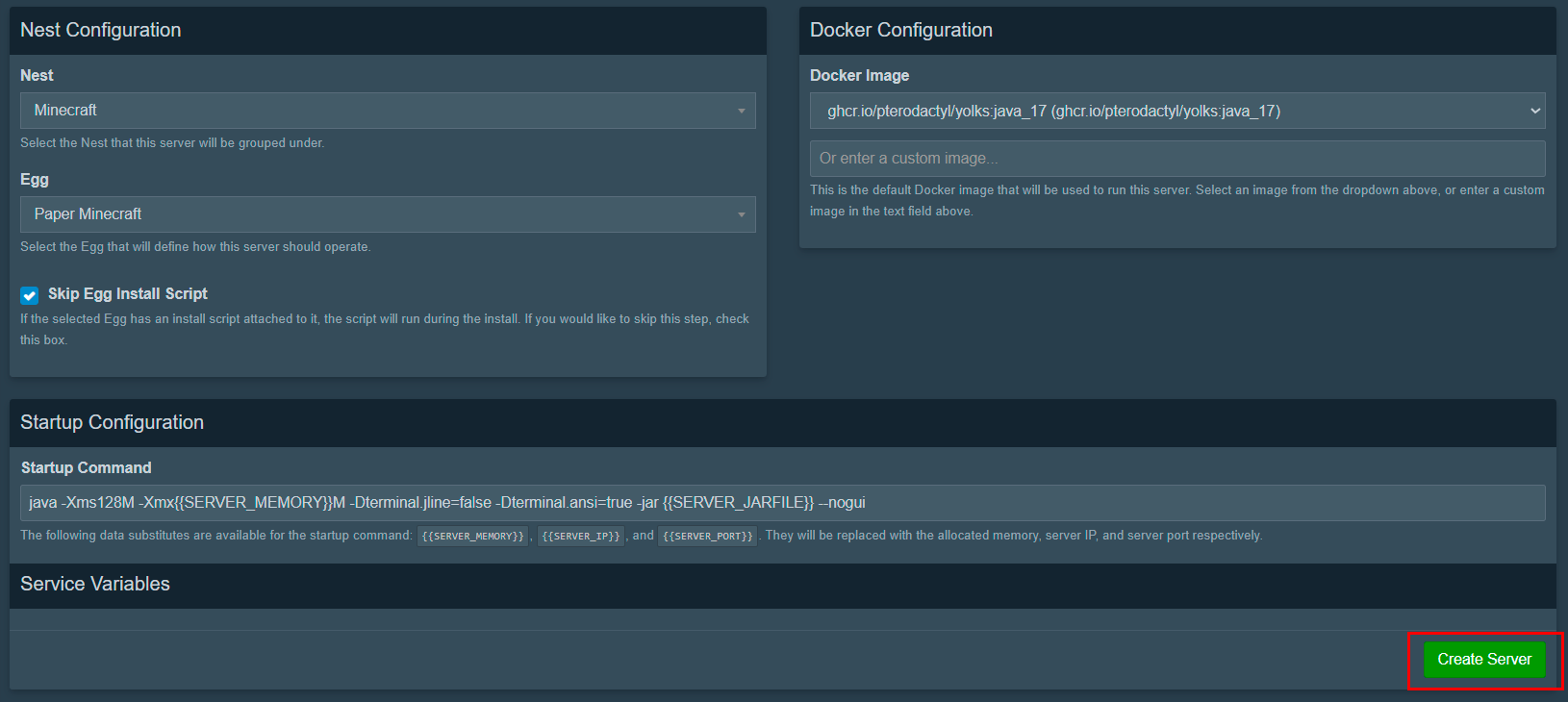This screenshot has width=1568, height=702.
Task: Click the Nest Configuration panel heading
Action: tap(101, 30)
